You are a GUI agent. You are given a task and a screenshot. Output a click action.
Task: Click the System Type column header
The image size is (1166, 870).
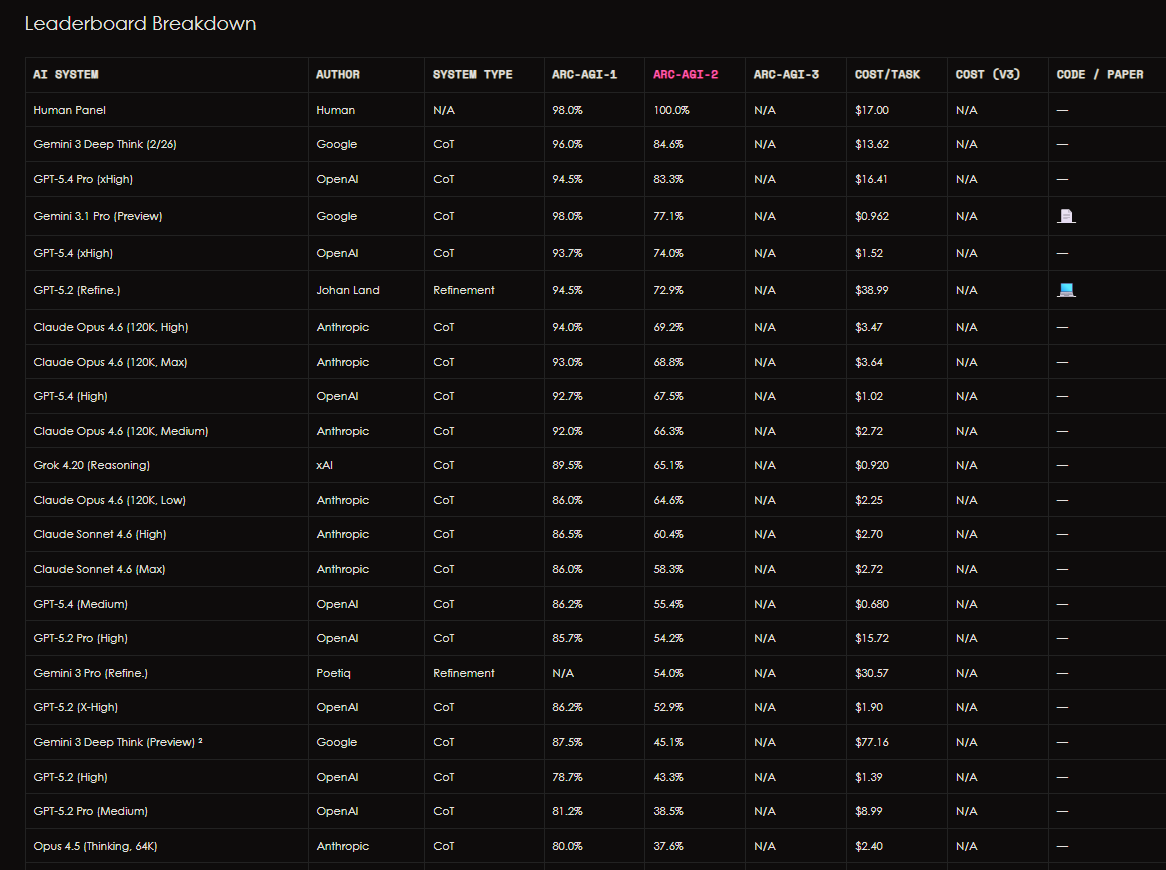472,75
